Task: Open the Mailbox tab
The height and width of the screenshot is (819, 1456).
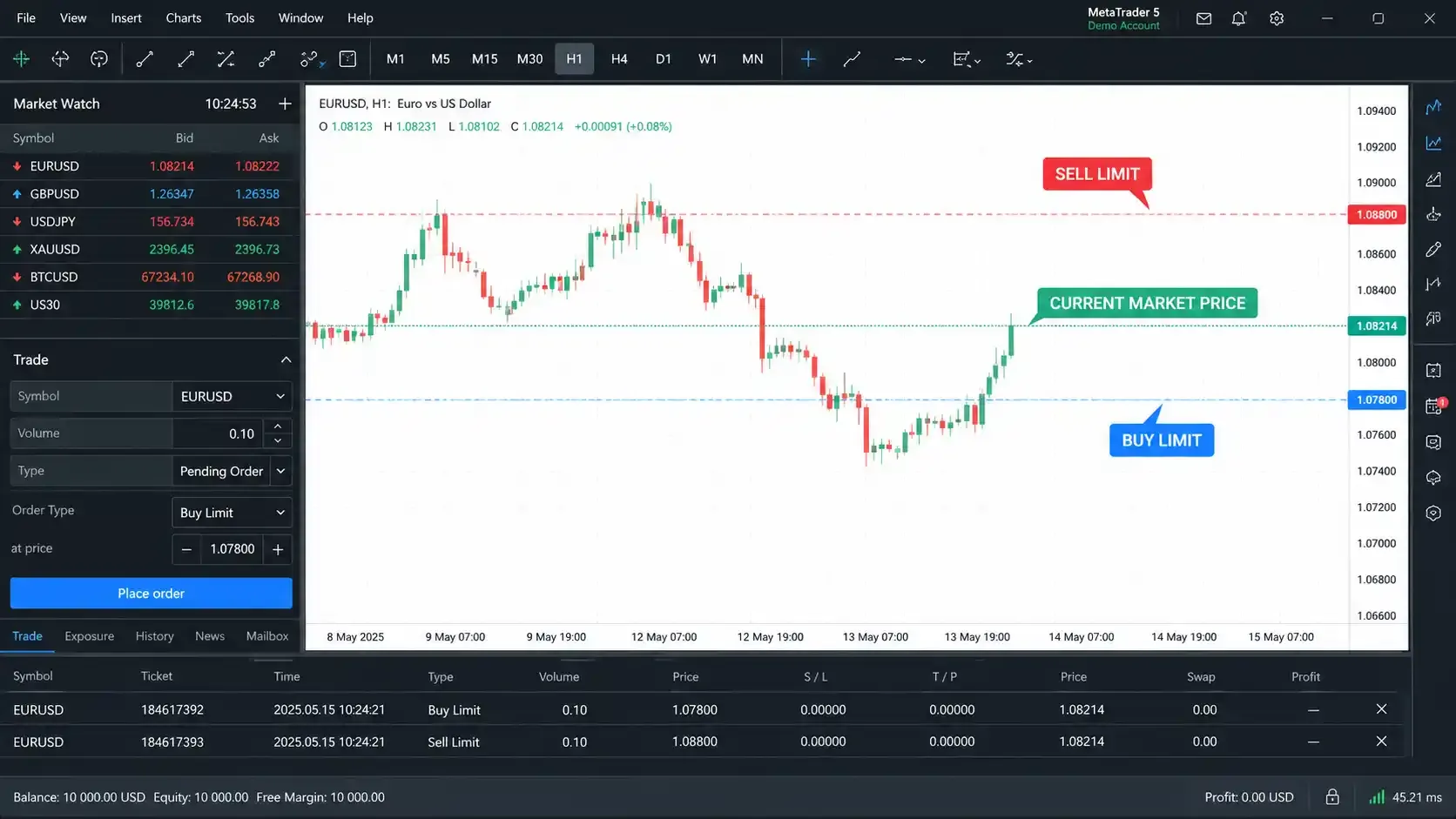Action: pyautogui.click(x=267, y=636)
